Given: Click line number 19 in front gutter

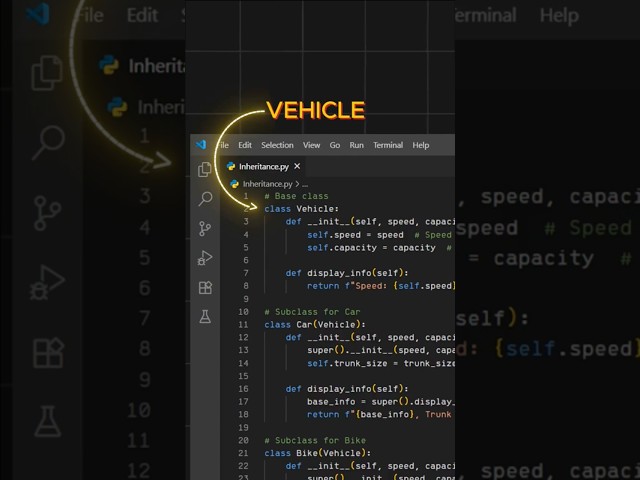Looking at the screenshot, I should click(x=243, y=427).
